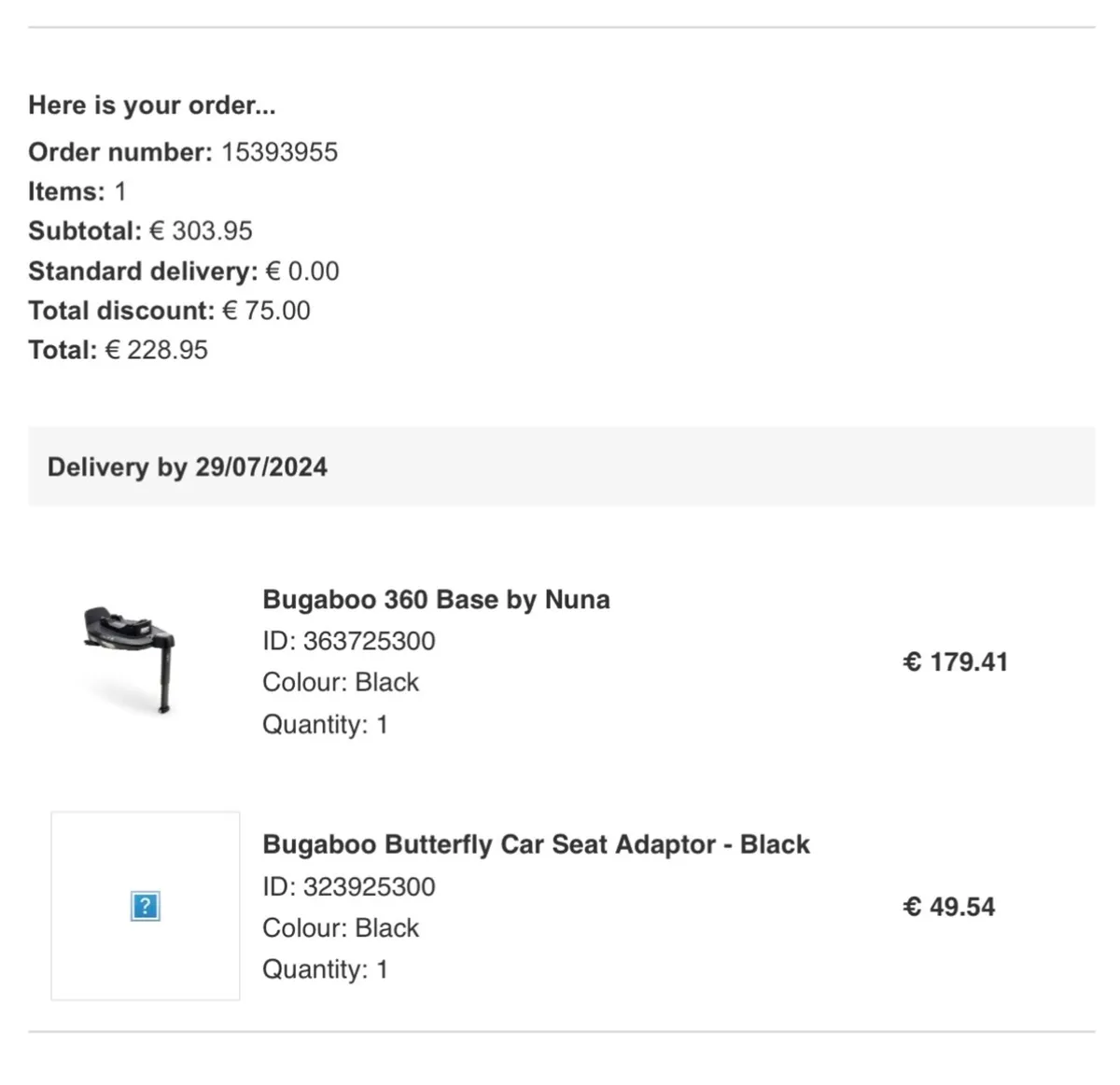Click the Delivery by 29/07/2024 banner
The width and height of the screenshot is (1120, 1085).
tap(187, 466)
